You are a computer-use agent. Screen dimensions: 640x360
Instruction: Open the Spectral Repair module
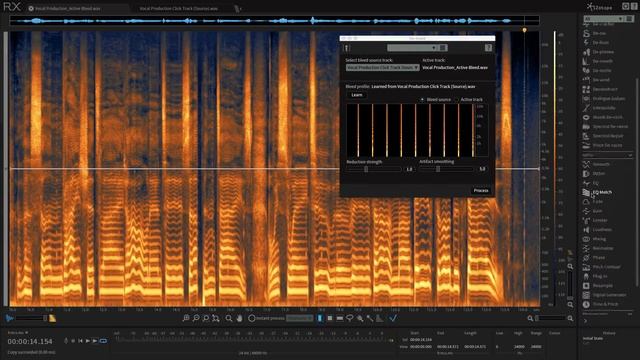[x=608, y=136]
